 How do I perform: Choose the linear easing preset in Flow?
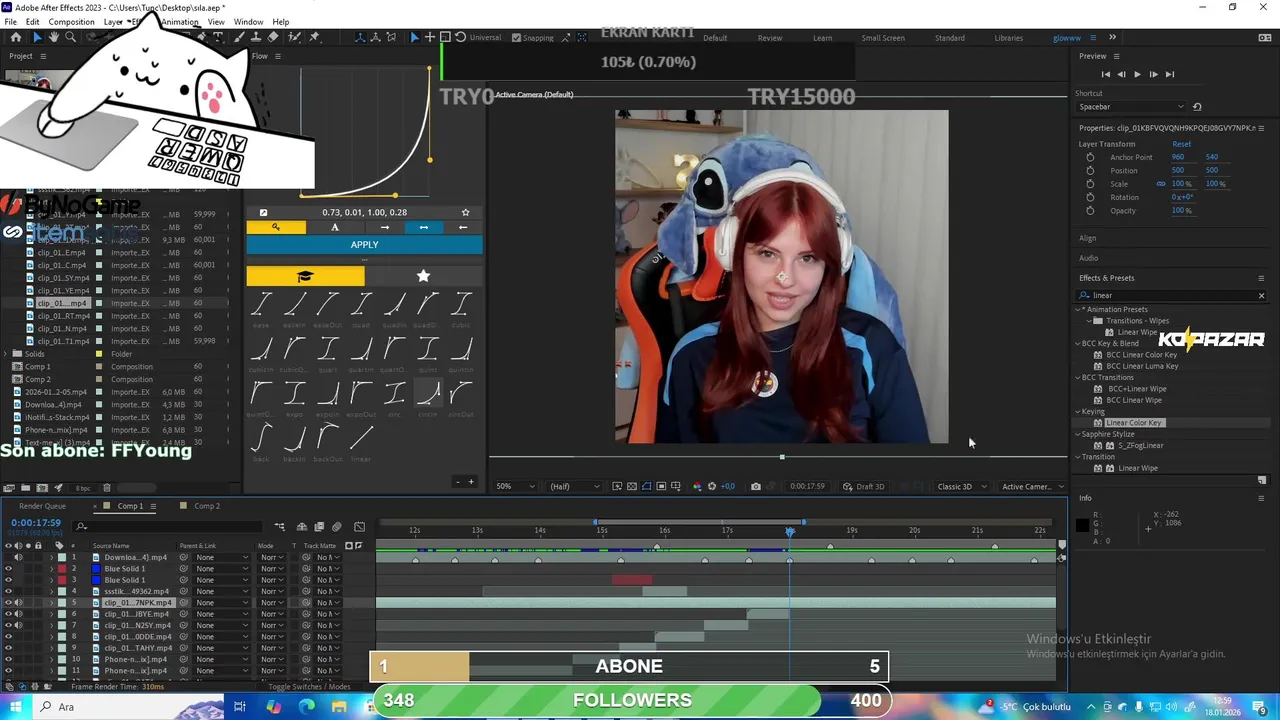pyautogui.click(x=361, y=440)
